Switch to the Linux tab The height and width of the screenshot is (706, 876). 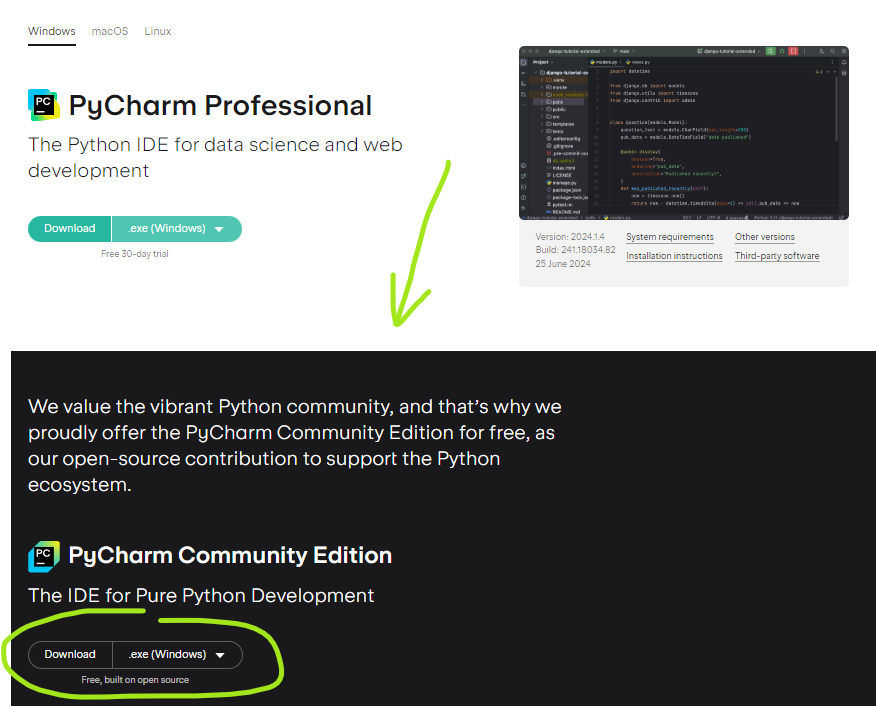(158, 31)
